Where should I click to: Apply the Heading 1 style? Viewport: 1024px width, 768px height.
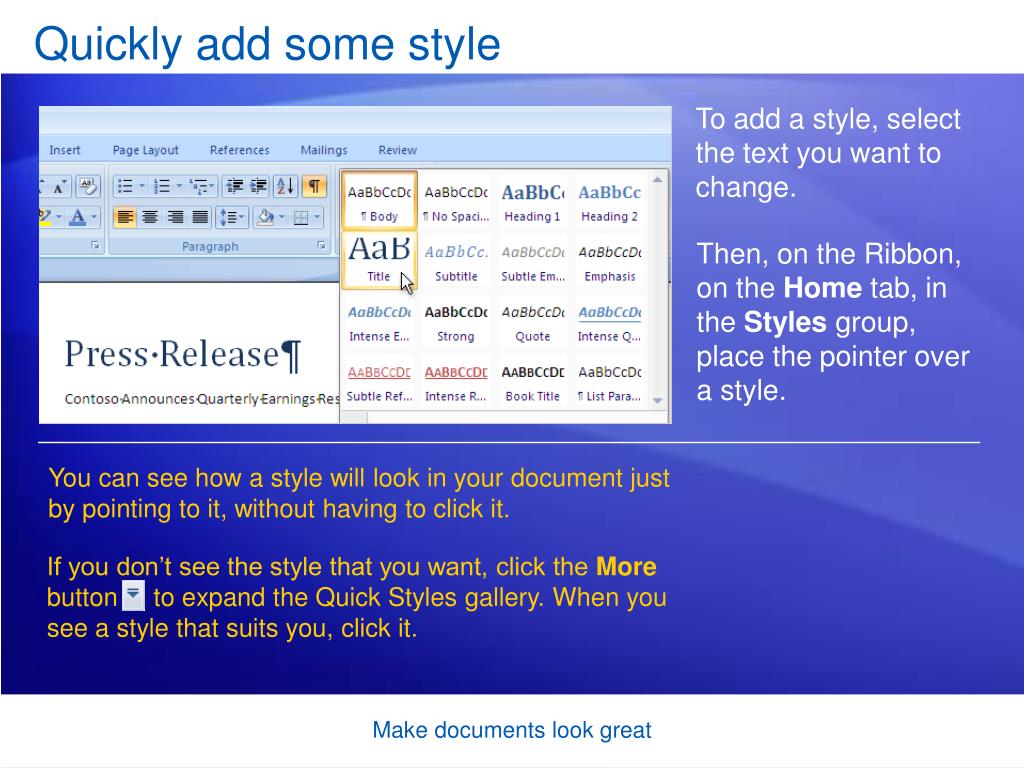click(x=532, y=203)
